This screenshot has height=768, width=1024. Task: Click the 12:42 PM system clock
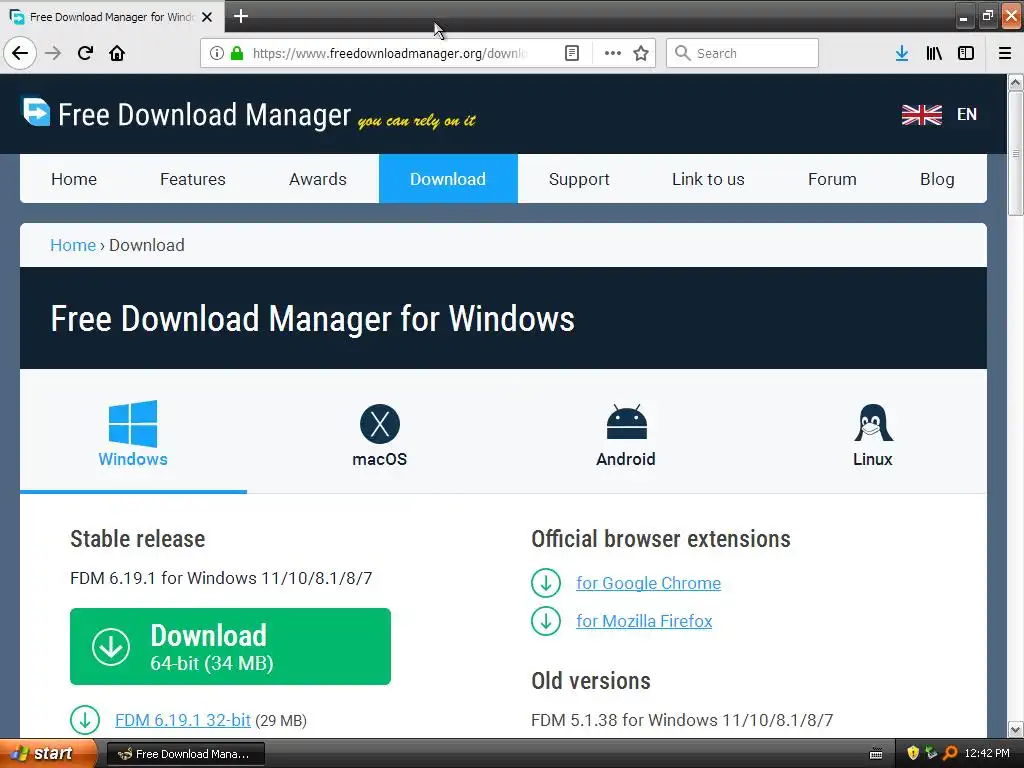tap(987, 754)
